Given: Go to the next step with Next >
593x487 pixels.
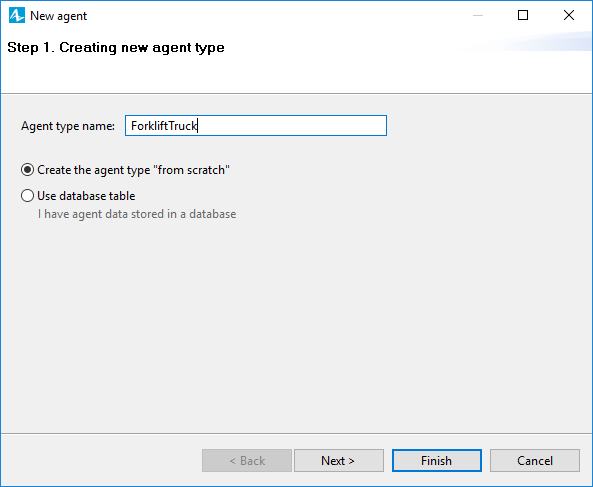Looking at the screenshot, I should coord(339,461).
